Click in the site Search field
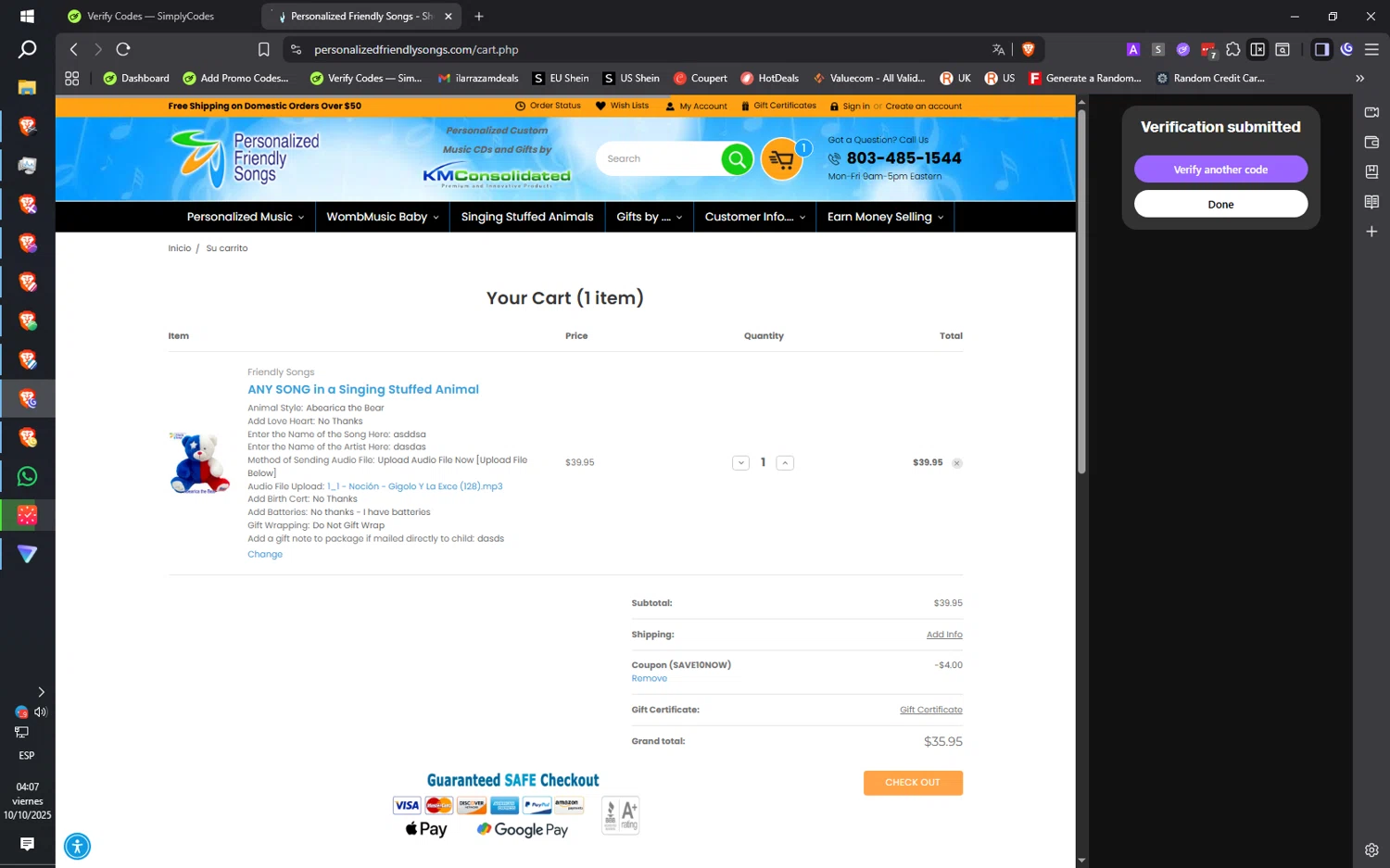The height and width of the screenshot is (868, 1390). click(x=660, y=159)
